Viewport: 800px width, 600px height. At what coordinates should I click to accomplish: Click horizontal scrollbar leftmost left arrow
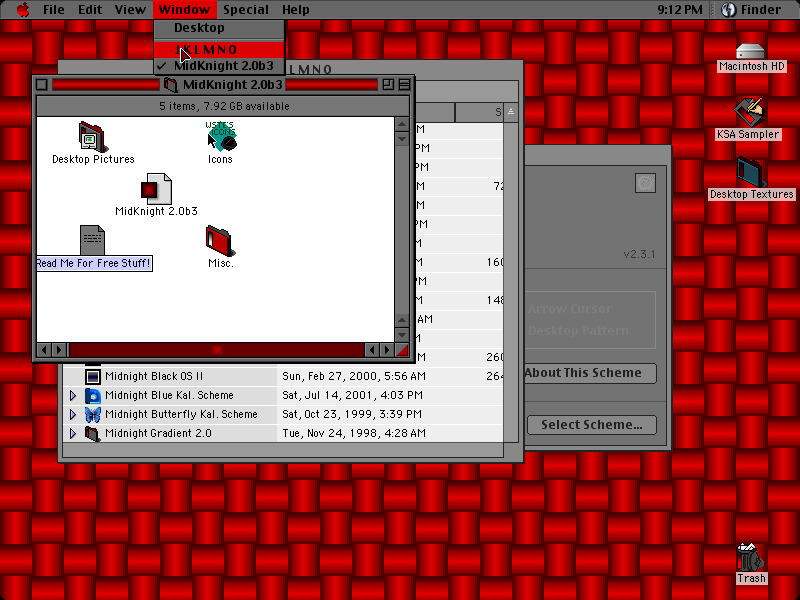coord(44,350)
